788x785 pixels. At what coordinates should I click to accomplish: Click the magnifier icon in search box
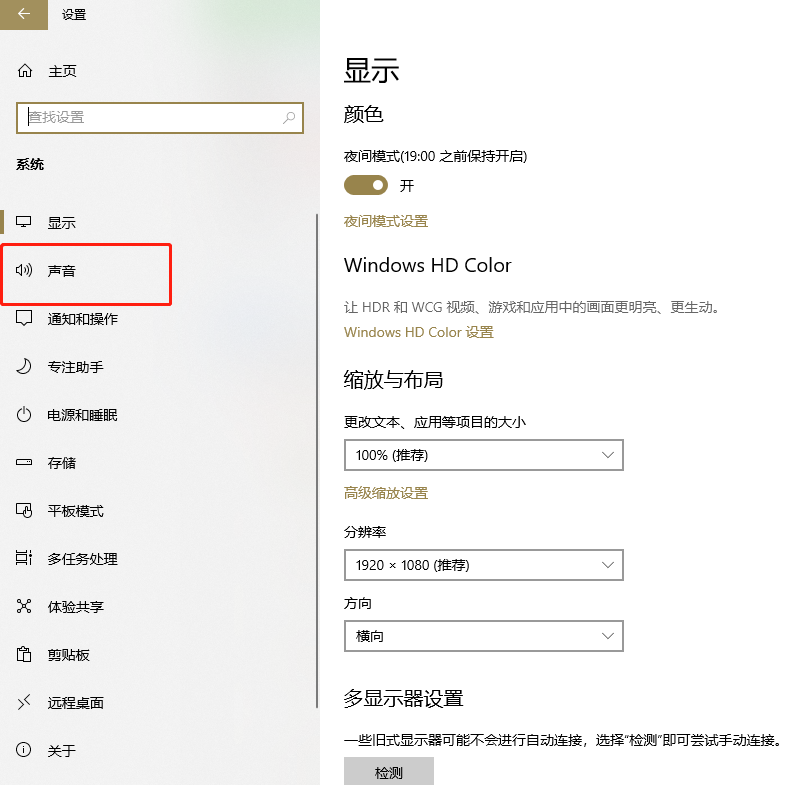tap(289, 117)
